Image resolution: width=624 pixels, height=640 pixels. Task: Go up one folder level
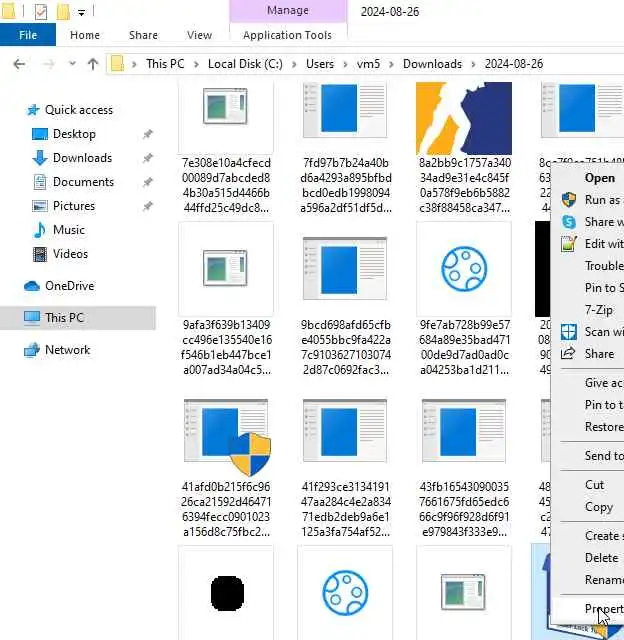(93, 64)
